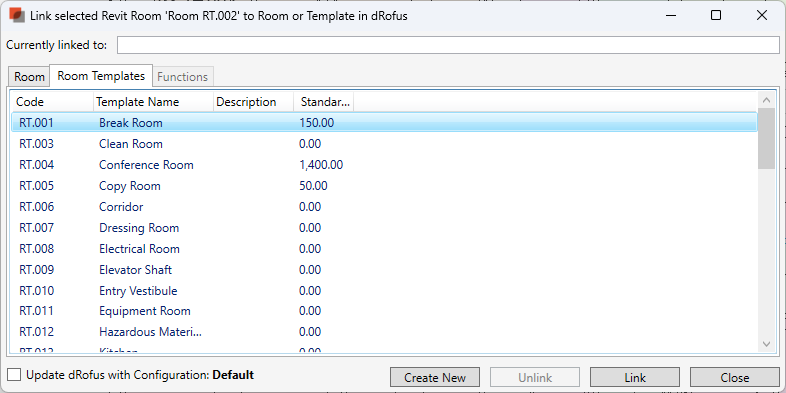Switch to the Room tab
The width and height of the screenshot is (786, 393).
pyautogui.click(x=29, y=77)
